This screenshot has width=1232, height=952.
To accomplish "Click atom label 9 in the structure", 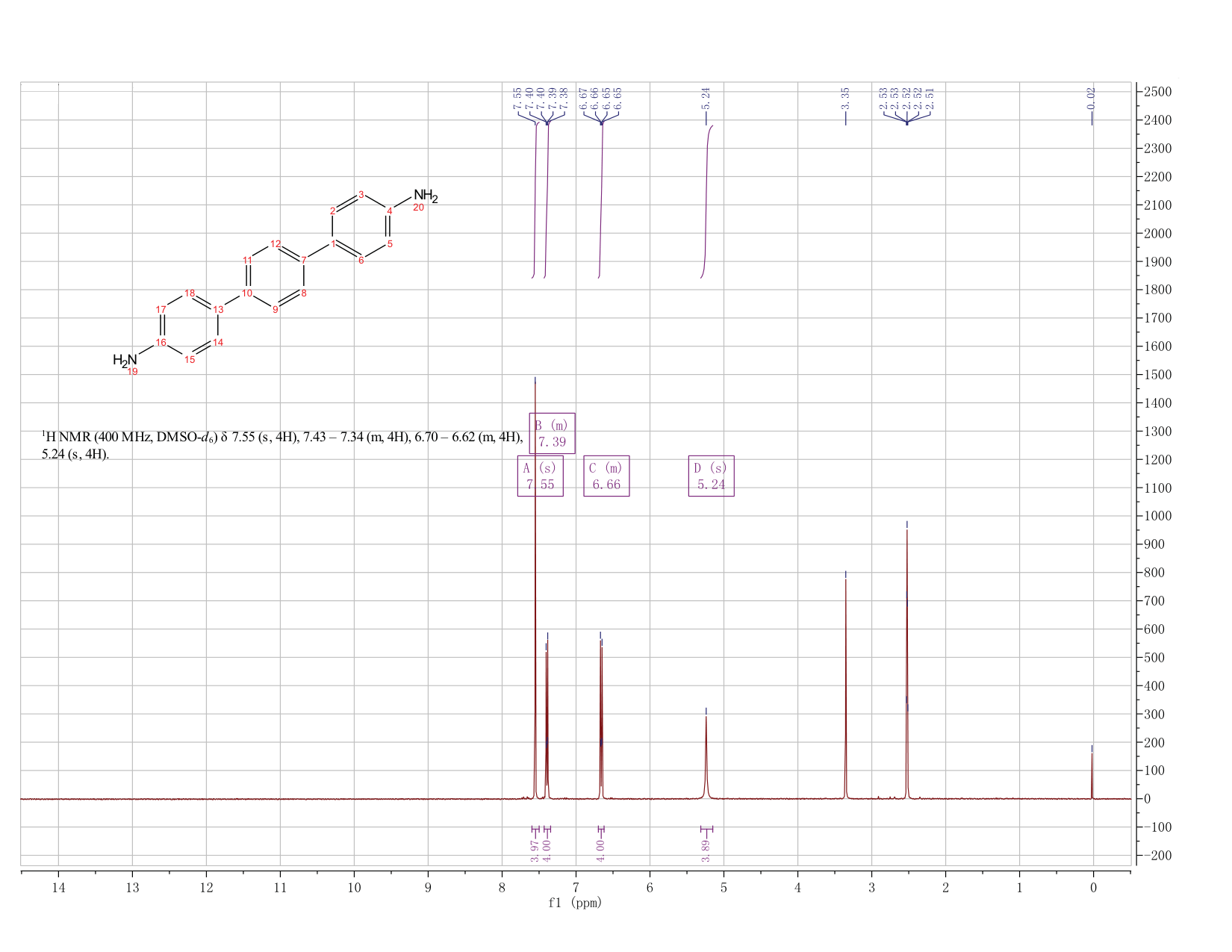I will point(275,309).
